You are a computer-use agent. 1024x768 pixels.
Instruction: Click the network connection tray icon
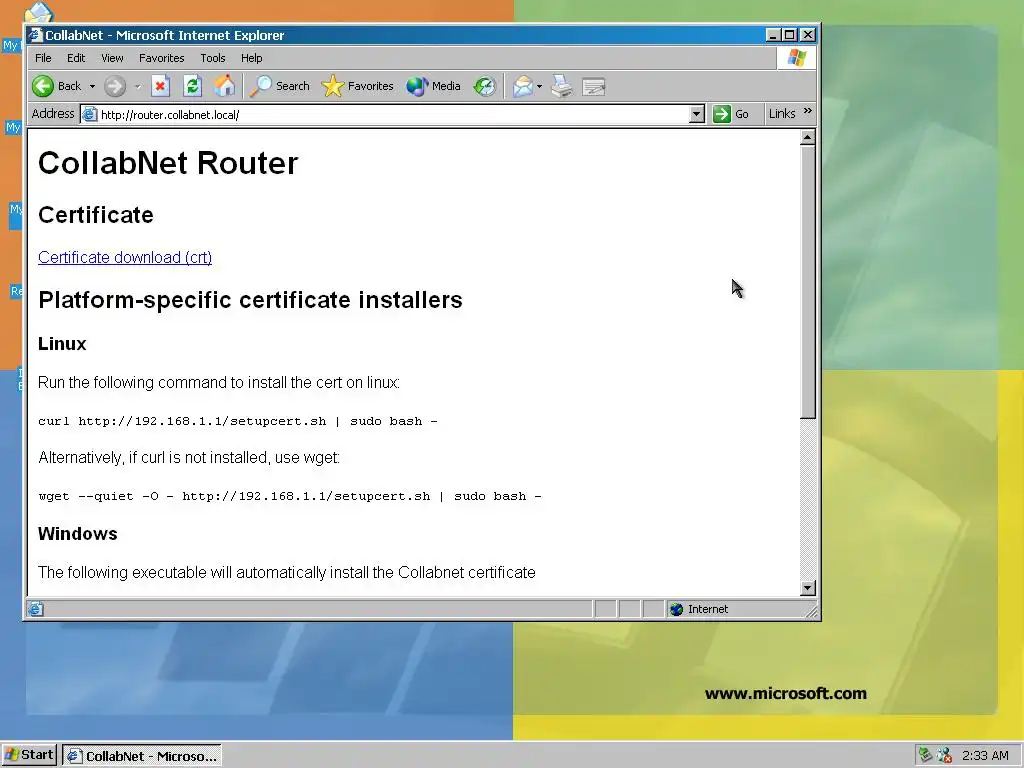pyautogui.click(x=925, y=756)
